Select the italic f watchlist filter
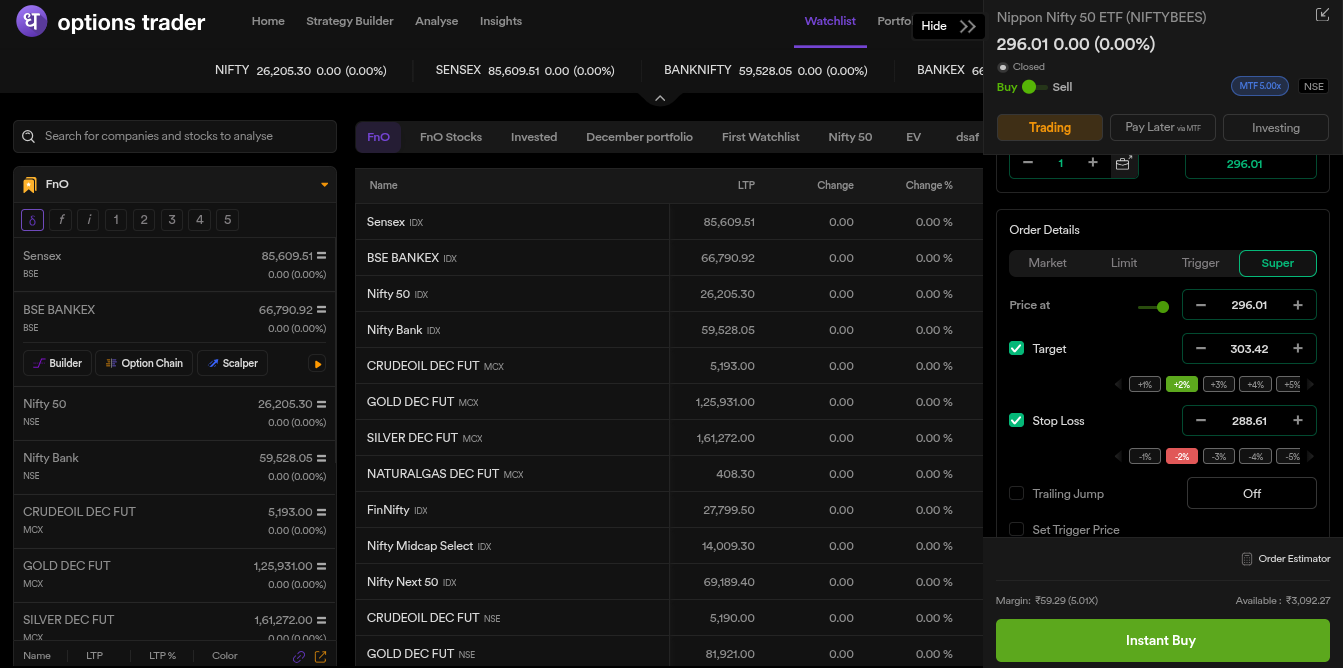1343x668 pixels. (61, 220)
